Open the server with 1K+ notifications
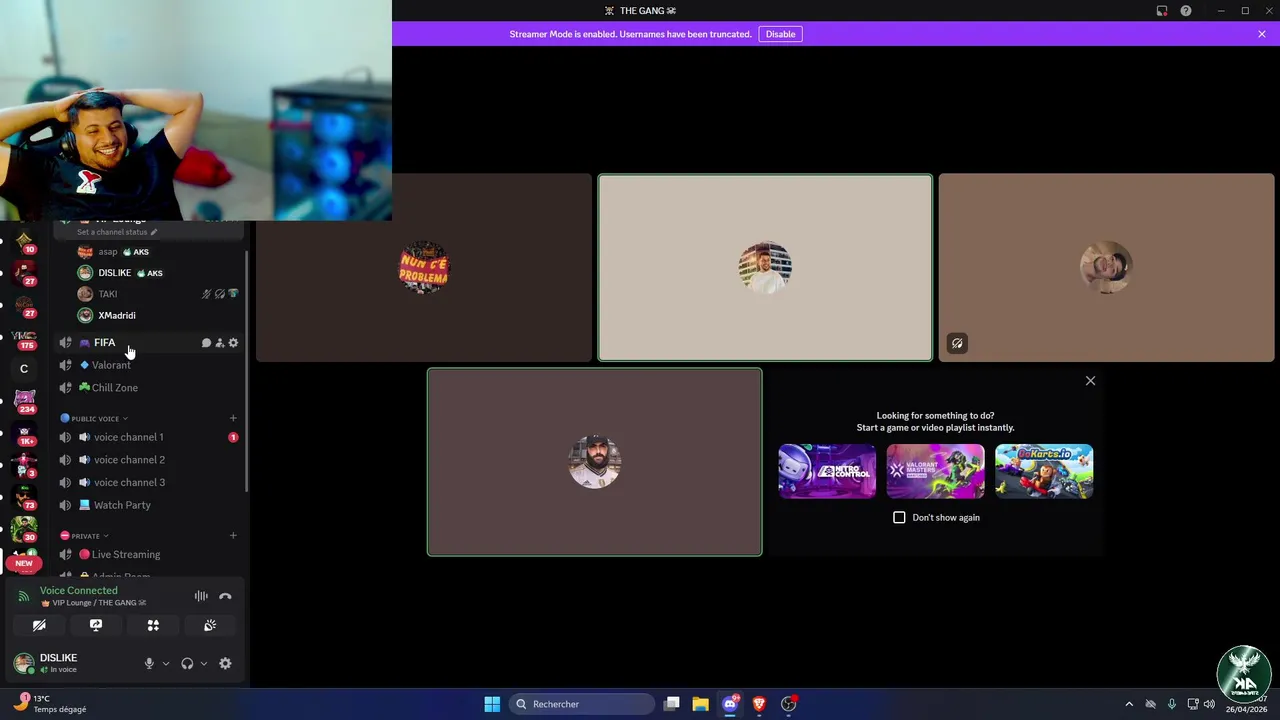 tap(24, 434)
